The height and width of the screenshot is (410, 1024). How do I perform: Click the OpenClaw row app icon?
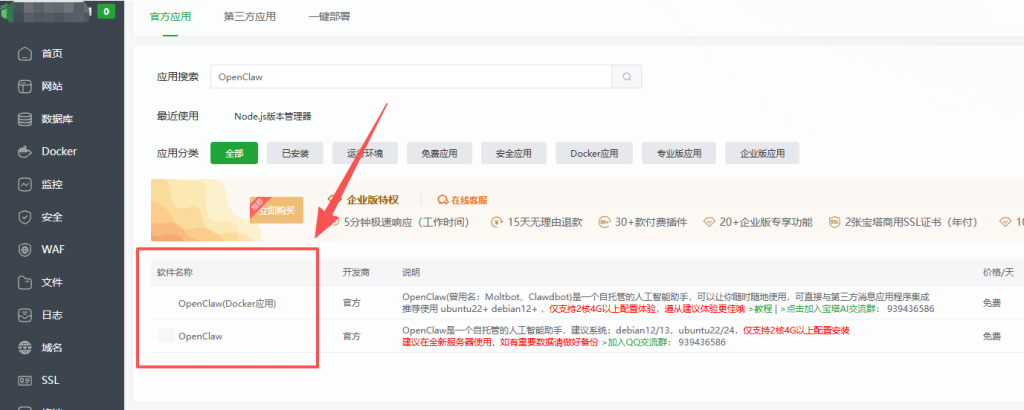pos(167,336)
